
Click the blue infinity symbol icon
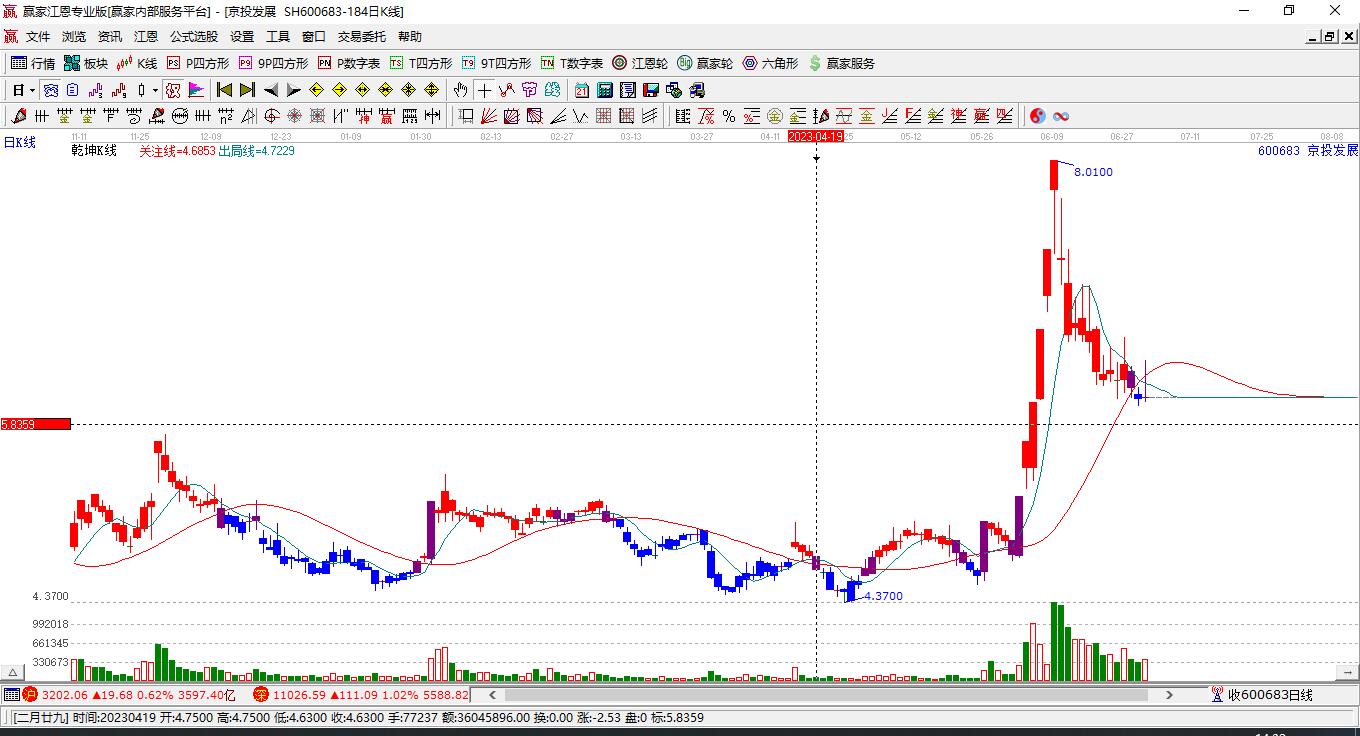point(1061,116)
